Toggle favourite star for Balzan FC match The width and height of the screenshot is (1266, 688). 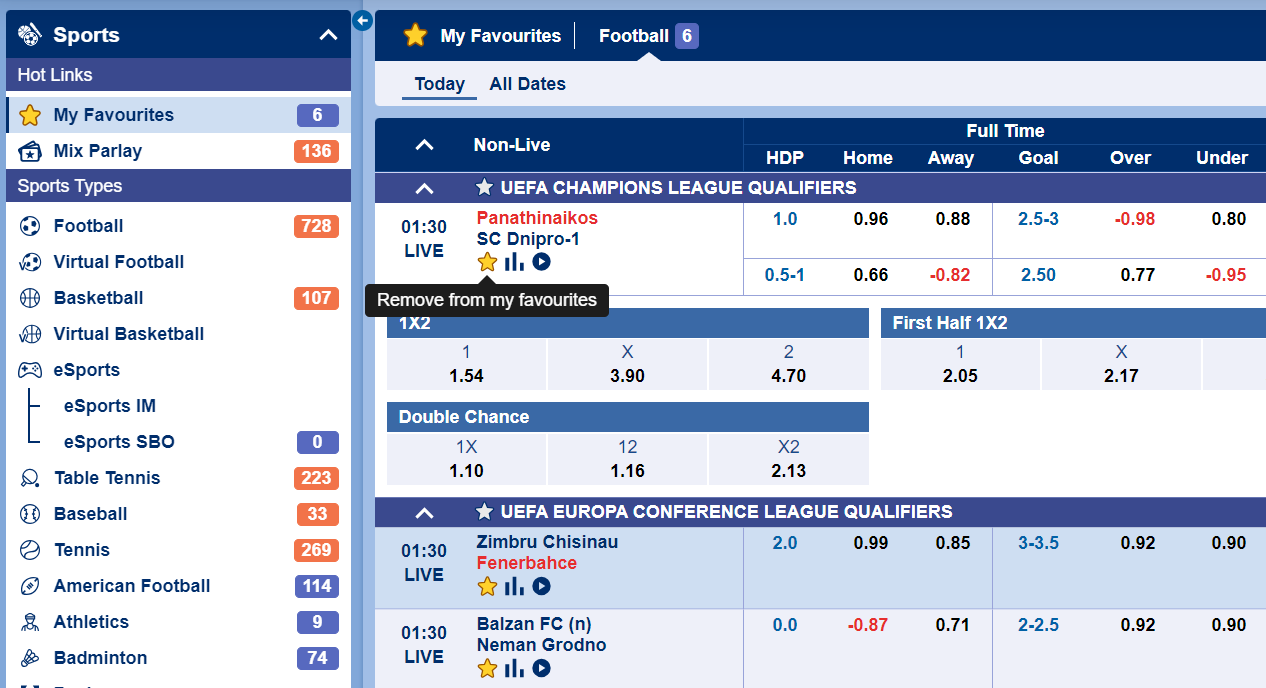[x=487, y=668]
